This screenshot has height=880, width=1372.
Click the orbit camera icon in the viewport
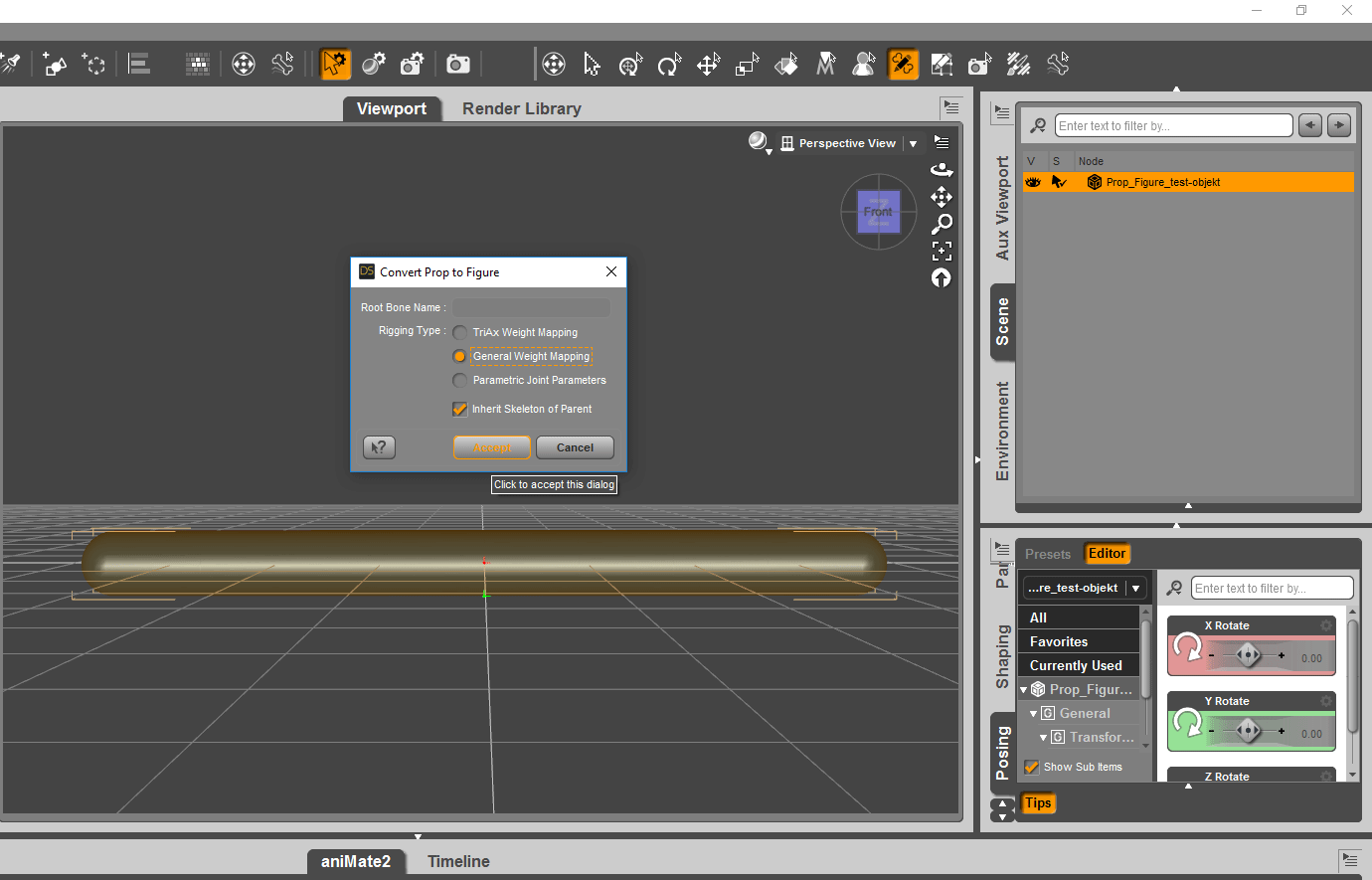pyautogui.click(x=941, y=170)
